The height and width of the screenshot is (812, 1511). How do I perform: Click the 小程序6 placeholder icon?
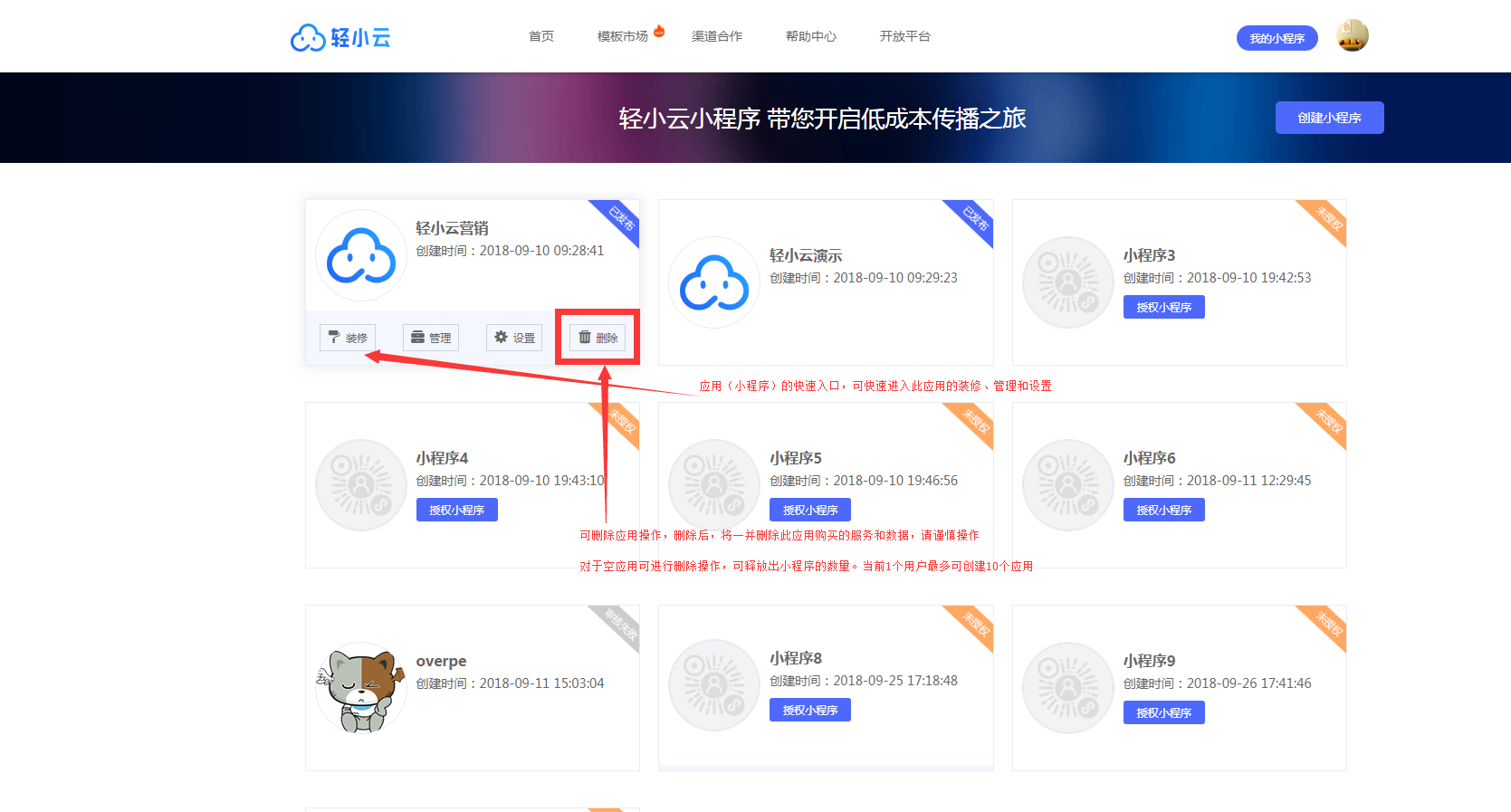[1068, 485]
